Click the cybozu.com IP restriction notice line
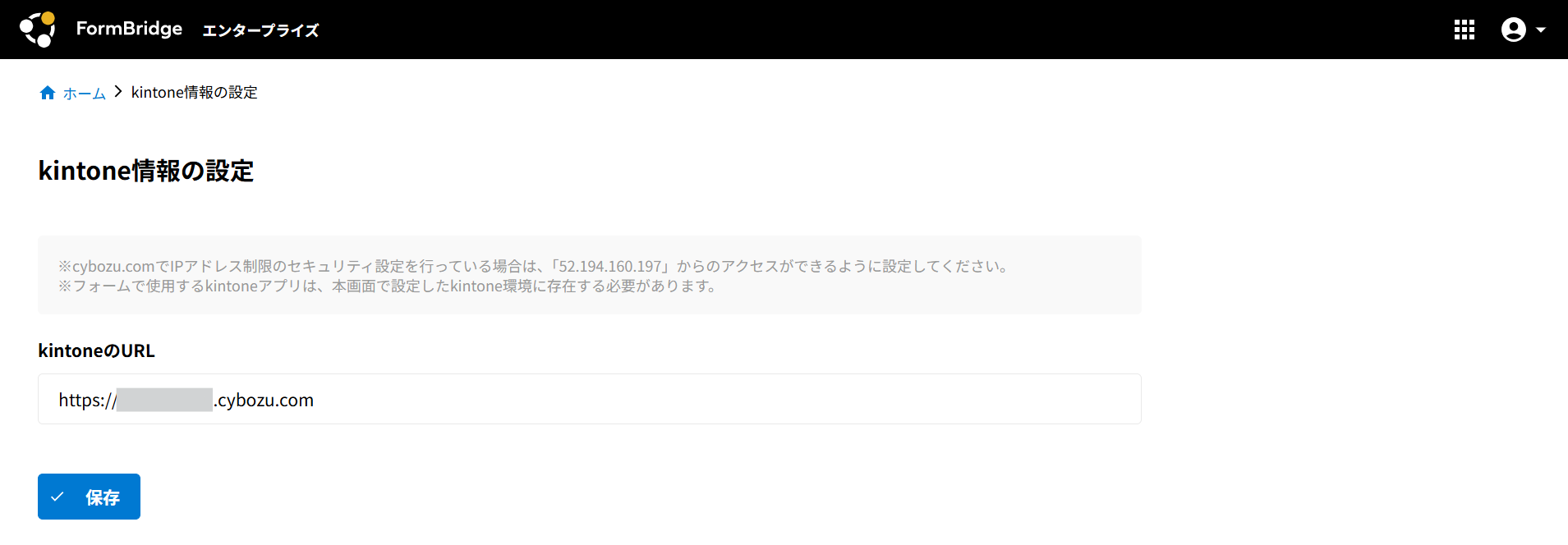Screen dimensions: 1568x545 coord(534,267)
